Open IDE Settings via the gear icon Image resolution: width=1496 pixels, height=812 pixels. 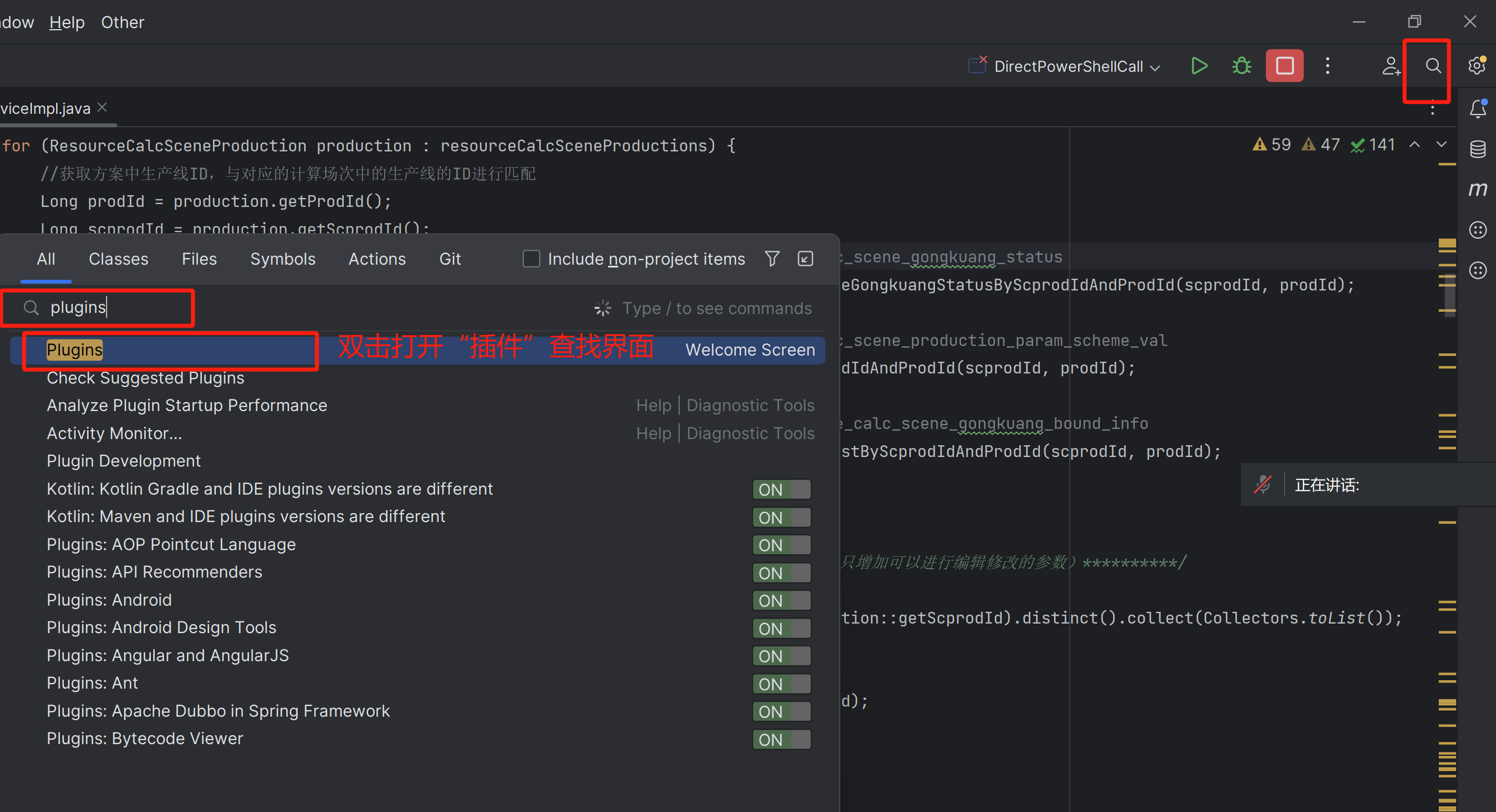tap(1476, 66)
